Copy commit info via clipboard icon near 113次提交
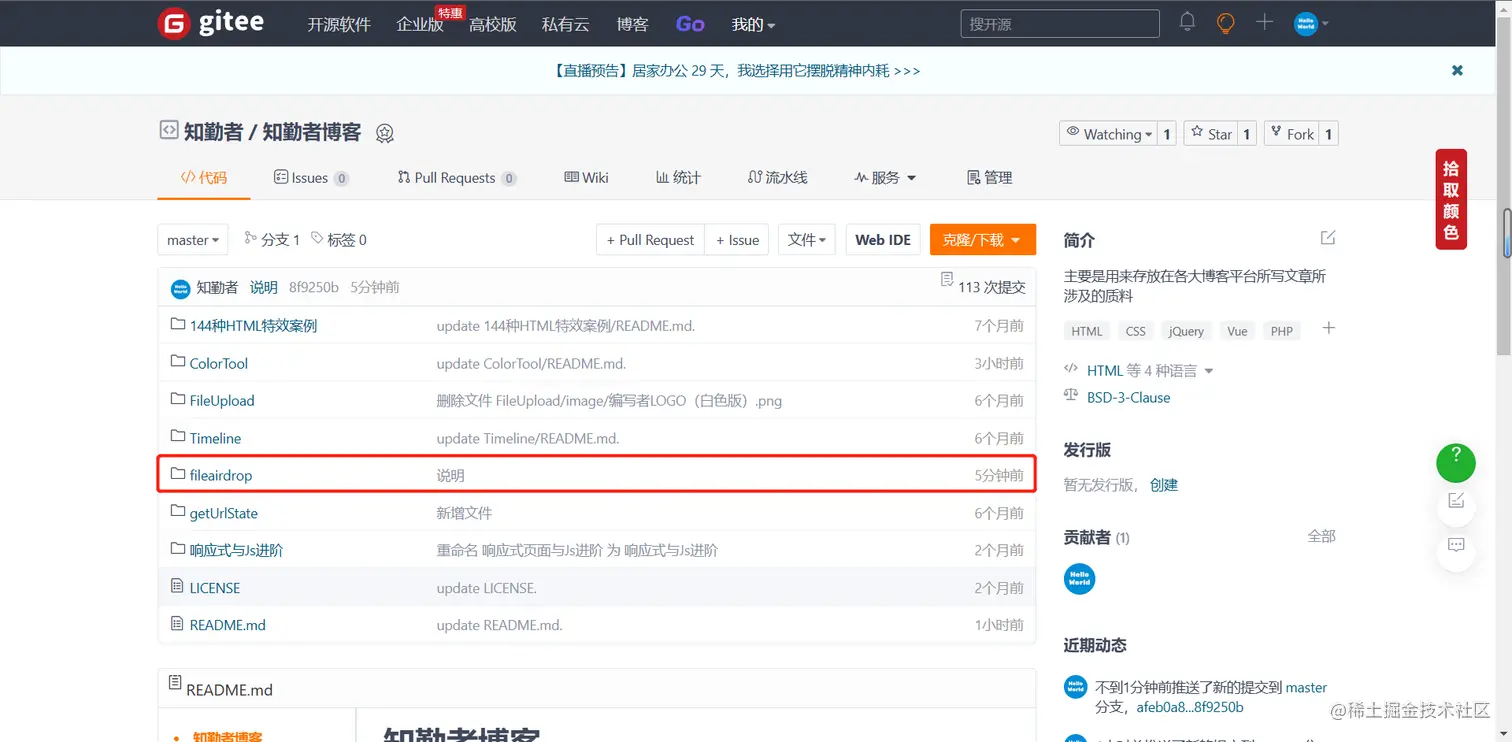This screenshot has height=742, width=1512. point(946,281)
